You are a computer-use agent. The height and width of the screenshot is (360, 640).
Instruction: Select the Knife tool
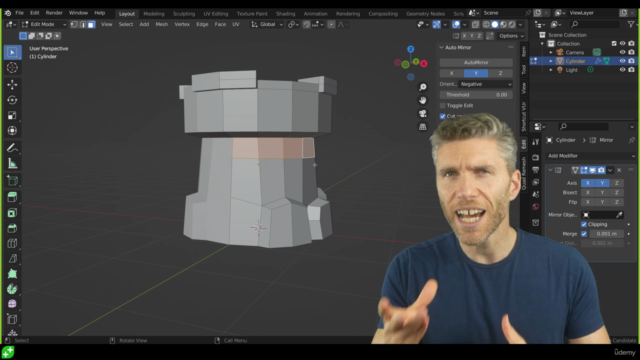pyautogui.click(x=12, y=259)
